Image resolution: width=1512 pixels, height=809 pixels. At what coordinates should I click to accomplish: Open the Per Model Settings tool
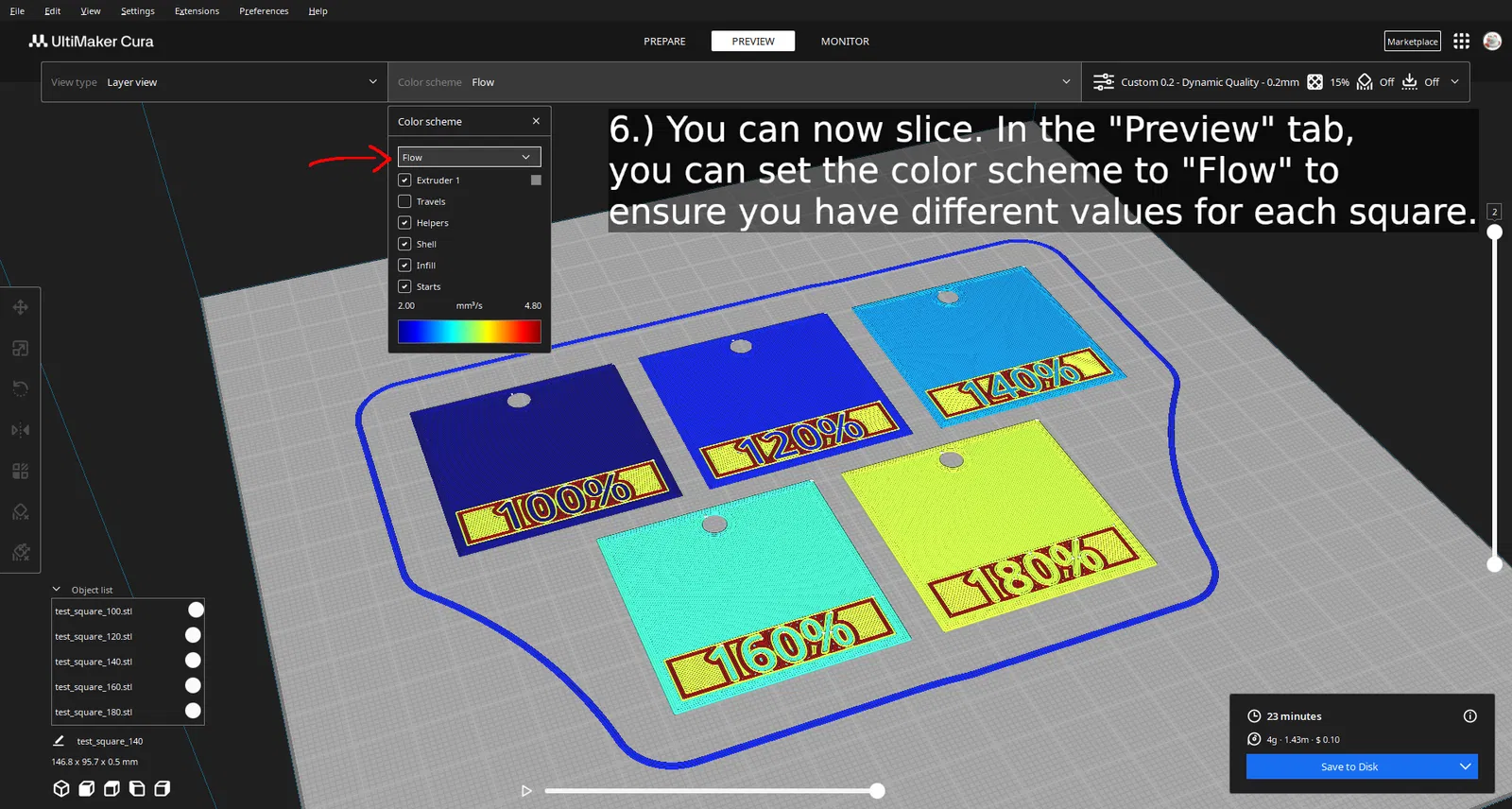coord(20,471)
